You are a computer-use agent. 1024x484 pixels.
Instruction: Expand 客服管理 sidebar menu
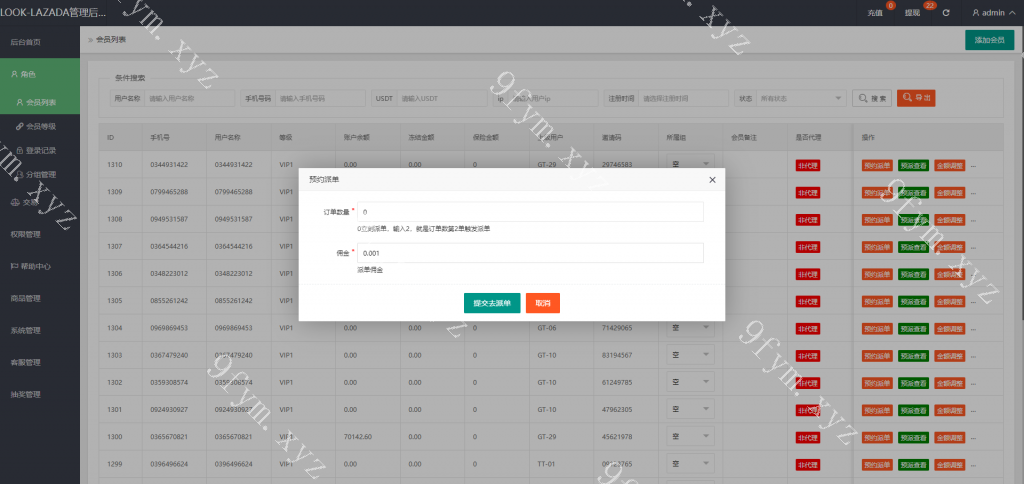tap(40, 363)
